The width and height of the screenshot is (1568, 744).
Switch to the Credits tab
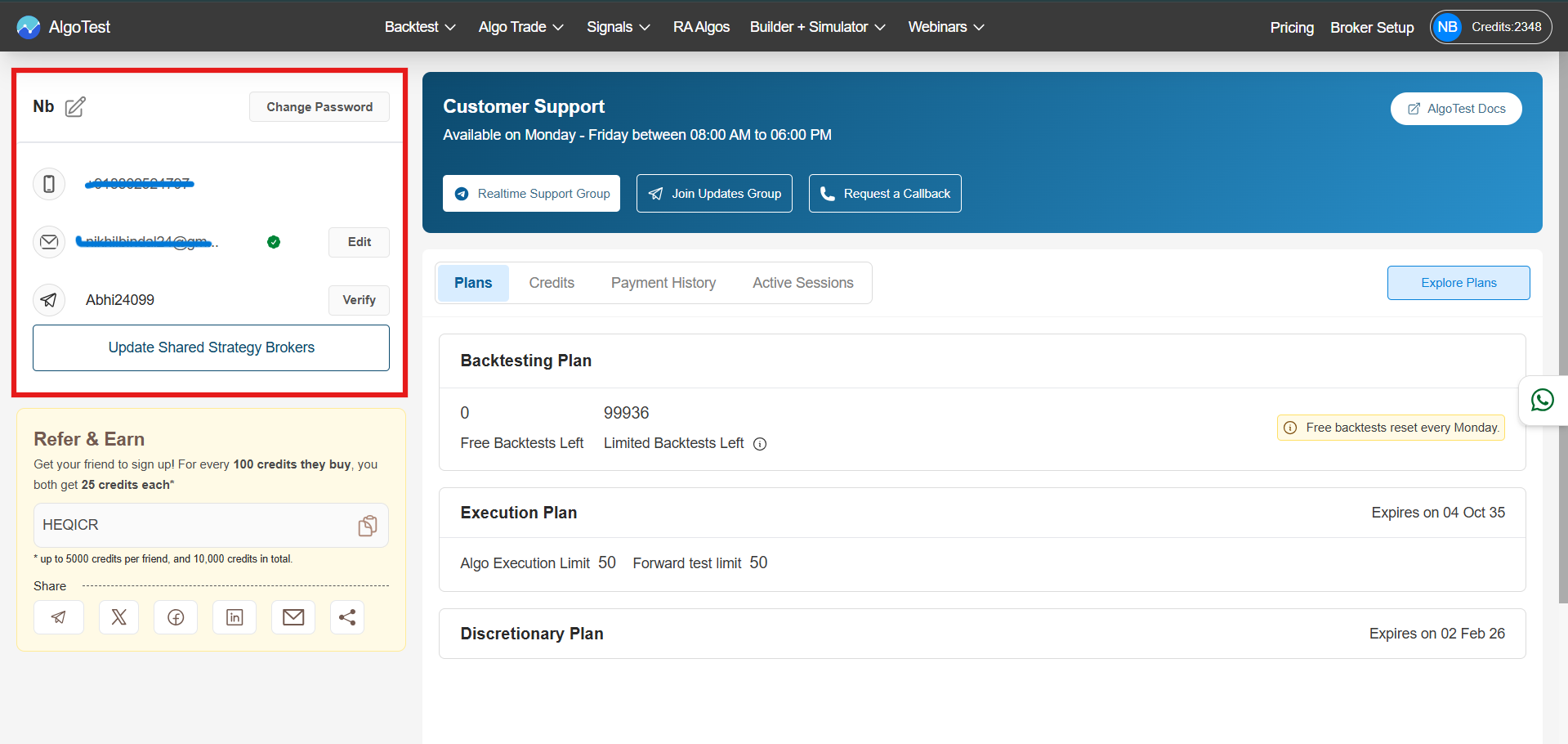pos(552,283)
